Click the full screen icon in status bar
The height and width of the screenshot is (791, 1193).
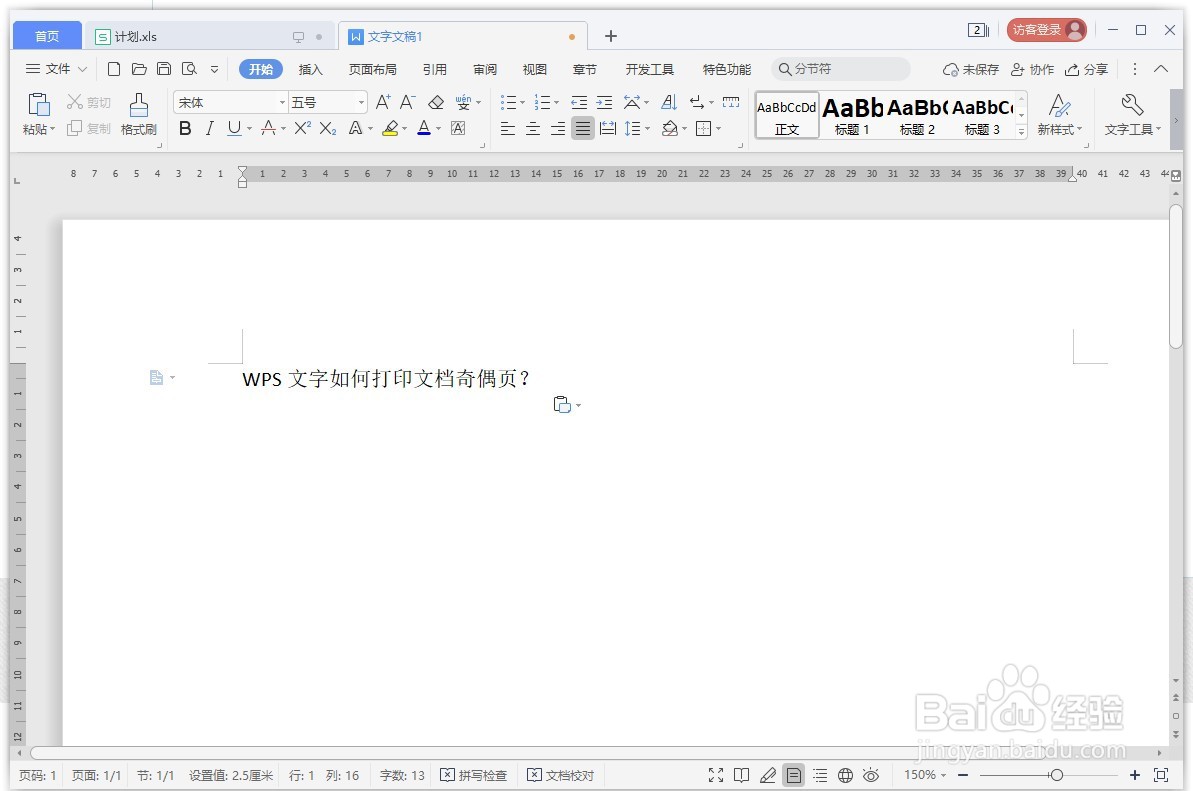716,775
